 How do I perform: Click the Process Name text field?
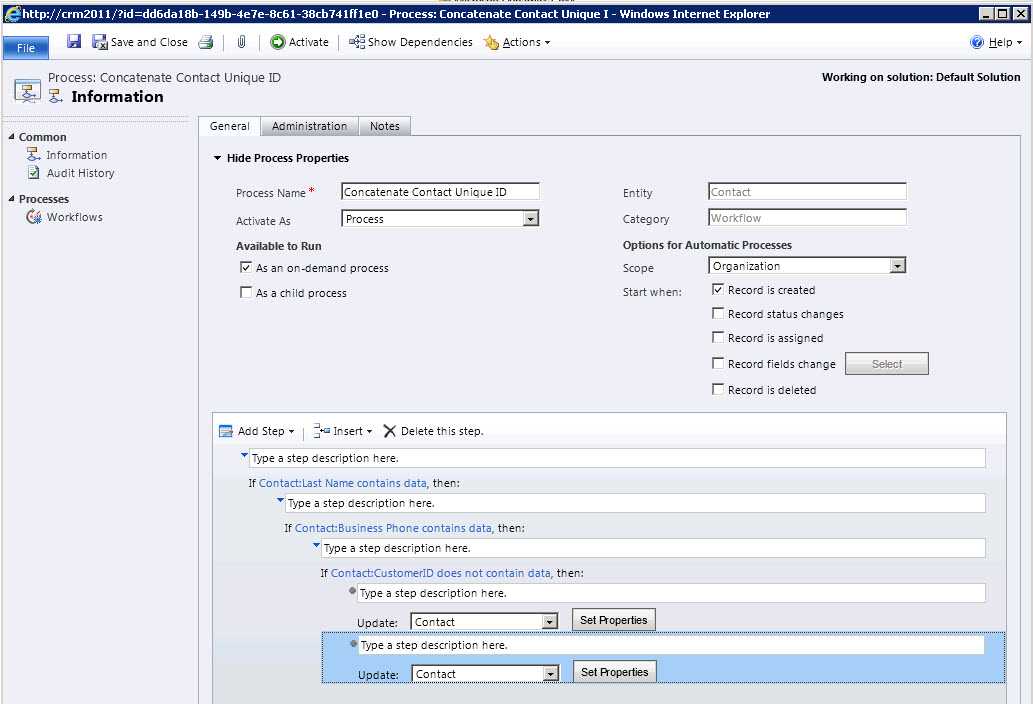440,192
